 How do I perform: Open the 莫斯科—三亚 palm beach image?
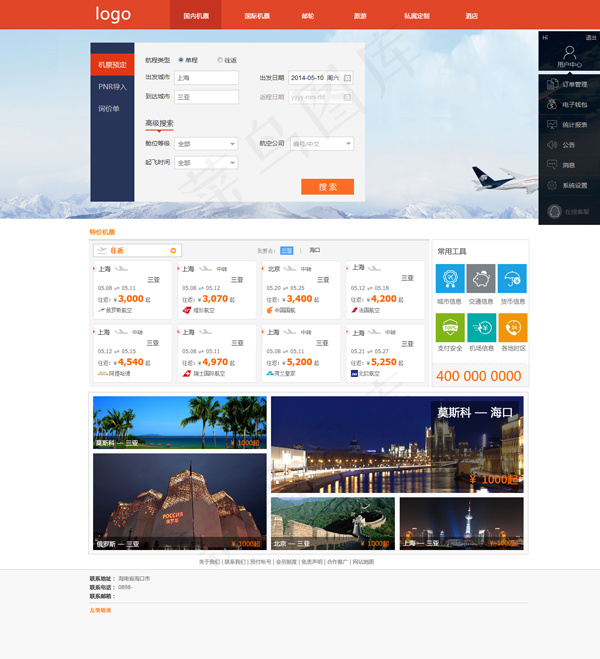click(x=180, y=422)
